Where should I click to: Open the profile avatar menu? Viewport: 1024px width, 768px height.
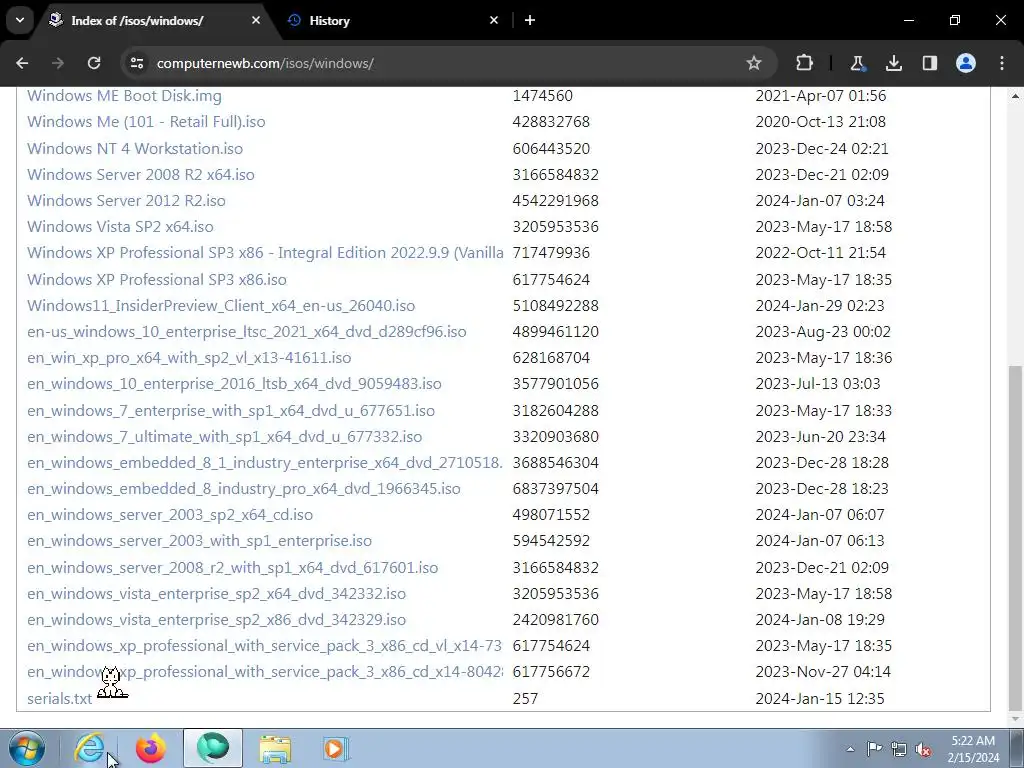[966, 63]
